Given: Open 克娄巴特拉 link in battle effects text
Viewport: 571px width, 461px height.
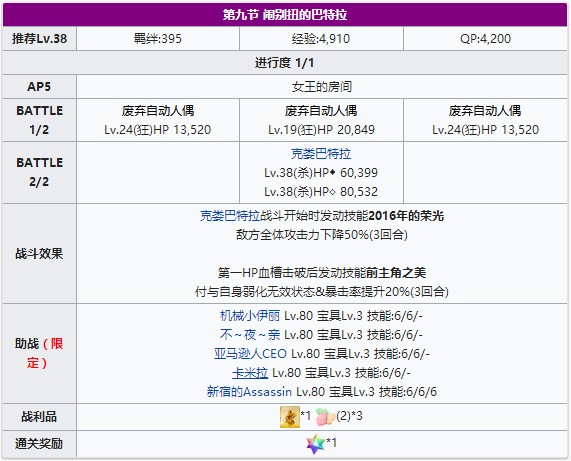Looking at the screenshot, I should (x=230, y=216).
